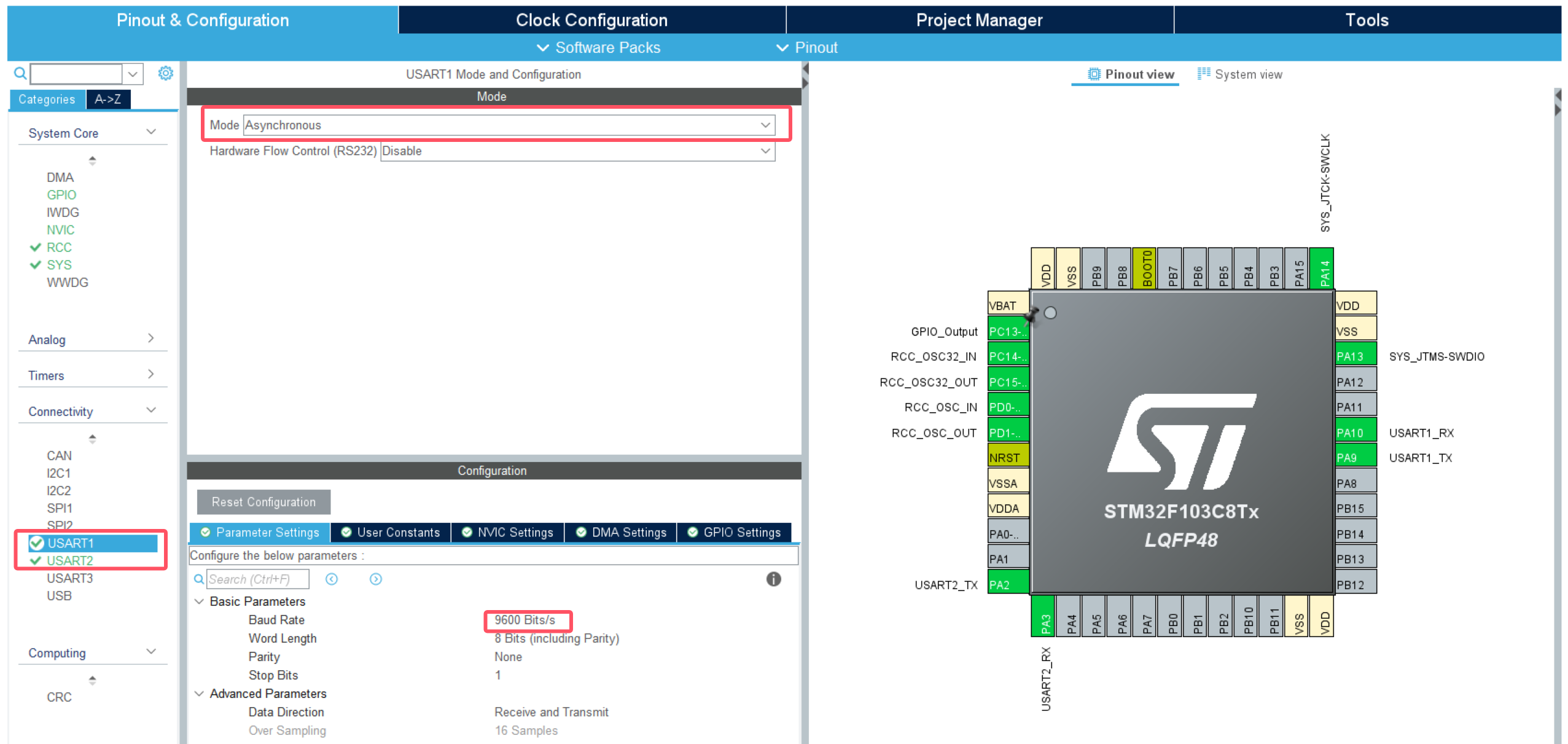Select USART2 peripheral in the list
The image size is (1568, 744).
click(x=70, y=560)
